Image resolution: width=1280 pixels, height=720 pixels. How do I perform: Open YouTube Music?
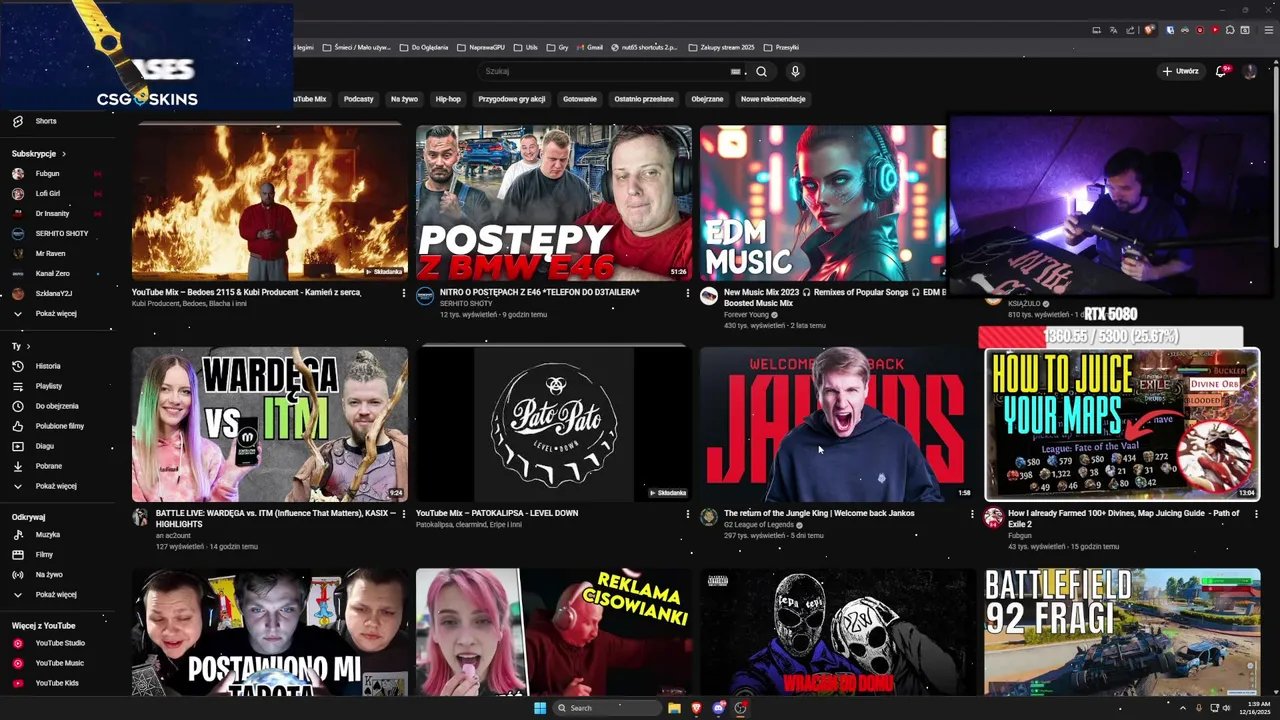(x=59, y=663)
